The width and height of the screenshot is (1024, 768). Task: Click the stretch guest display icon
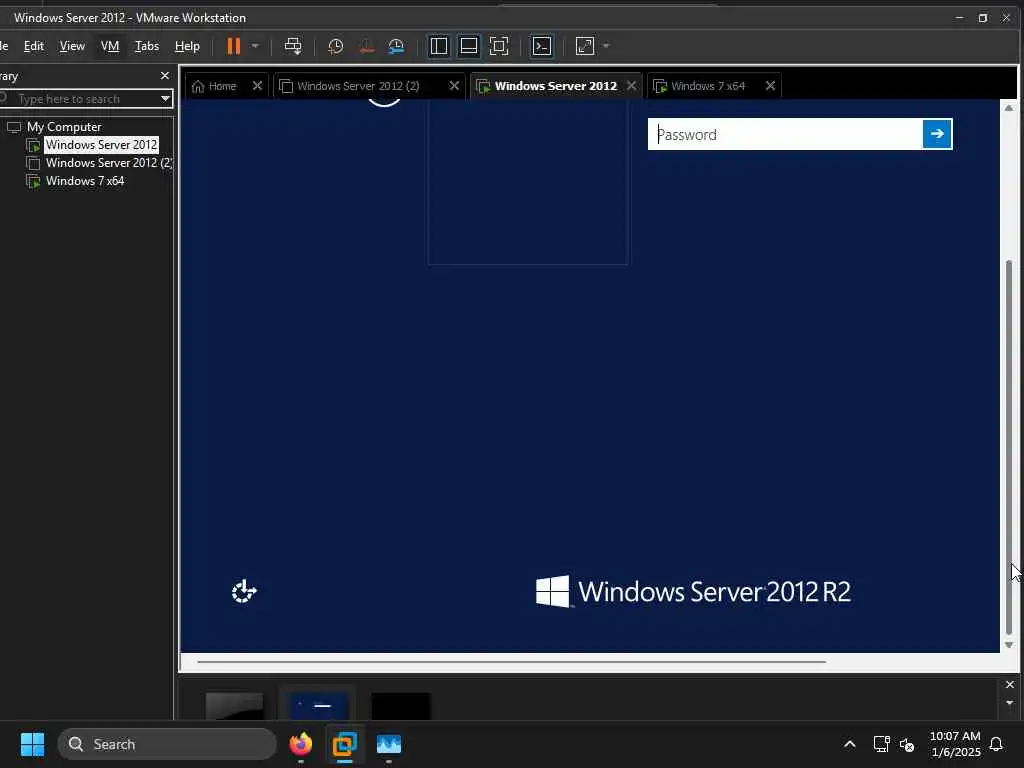(585, 46)
